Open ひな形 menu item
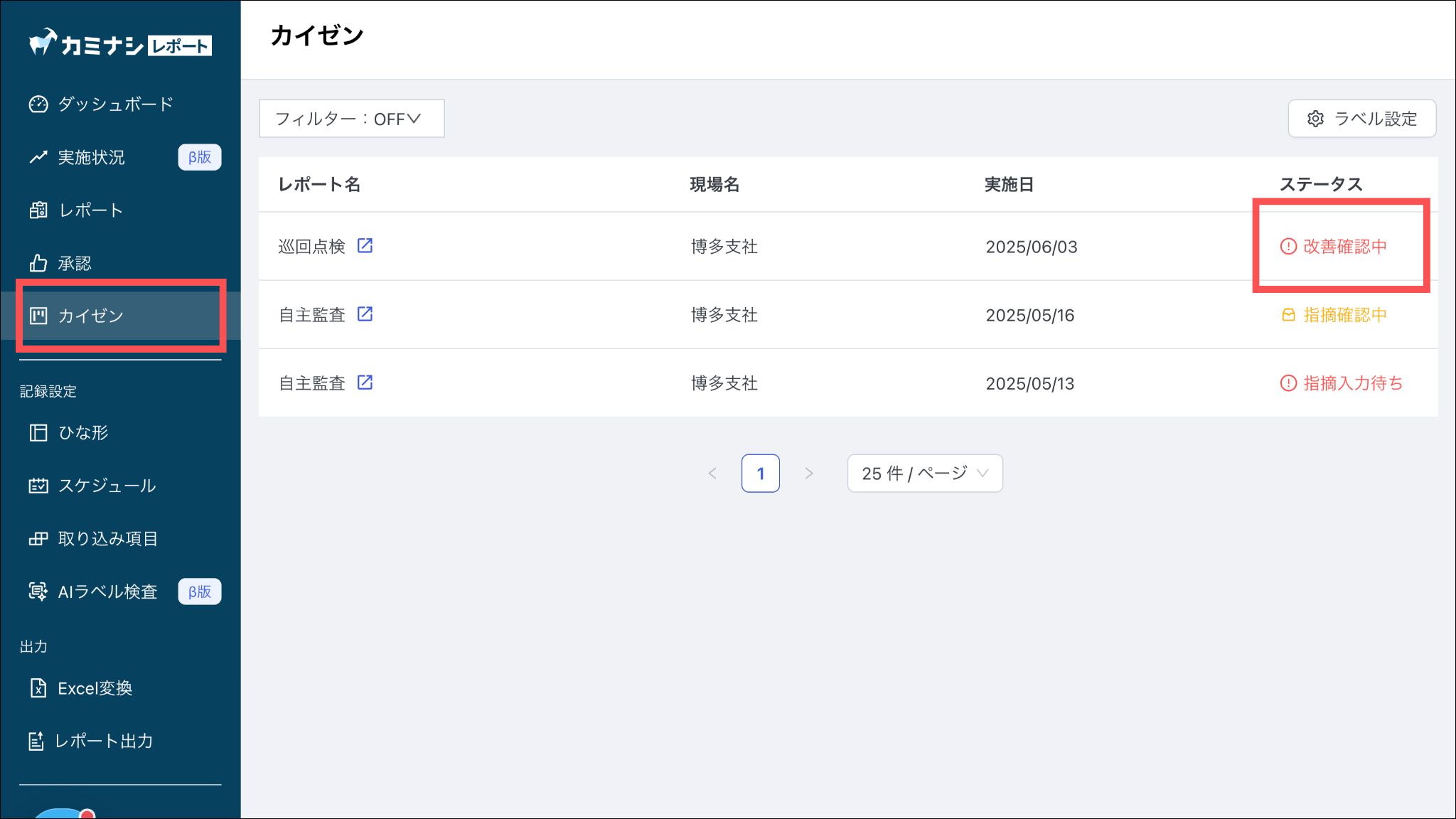 point(83,433)
